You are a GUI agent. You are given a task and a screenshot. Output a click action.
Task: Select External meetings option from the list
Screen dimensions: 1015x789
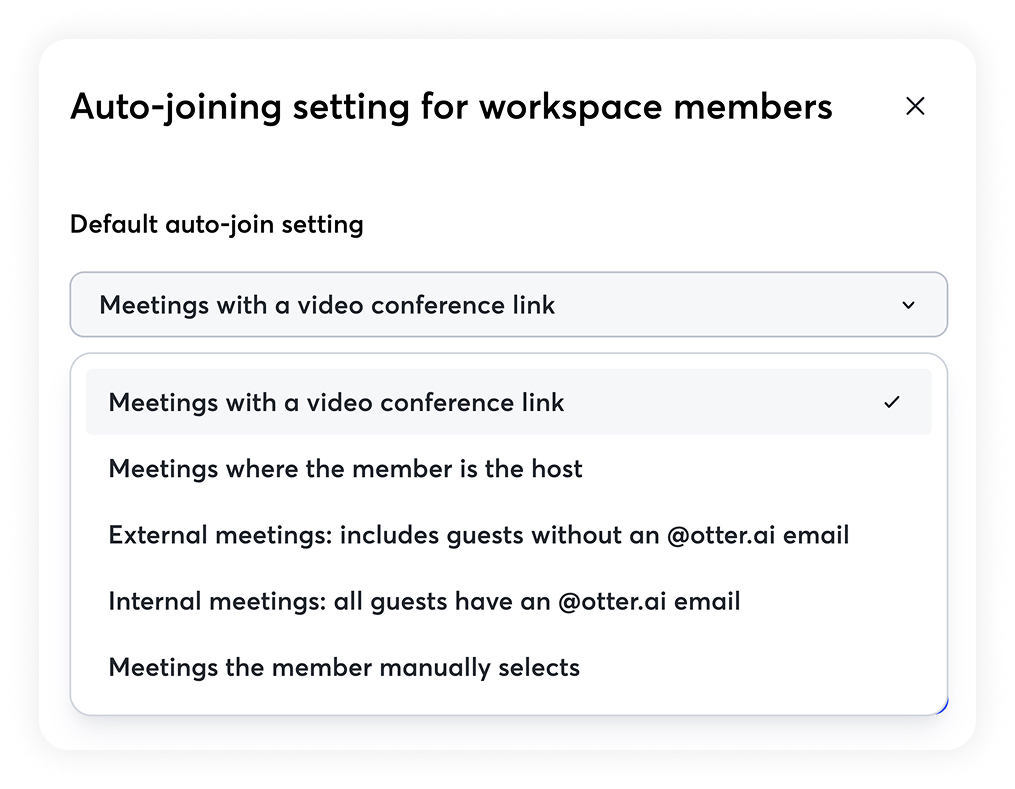[478, 535]
